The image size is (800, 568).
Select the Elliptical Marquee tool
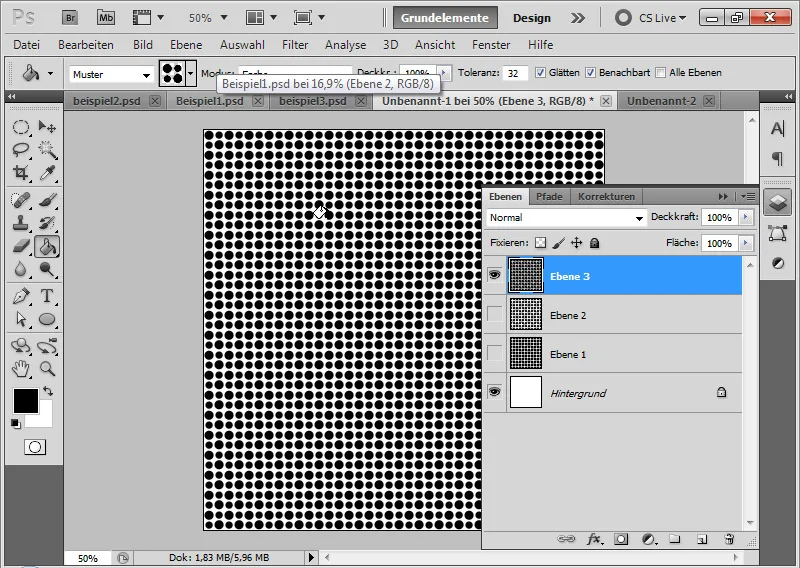pyautogui.click(x=20, y=127)
